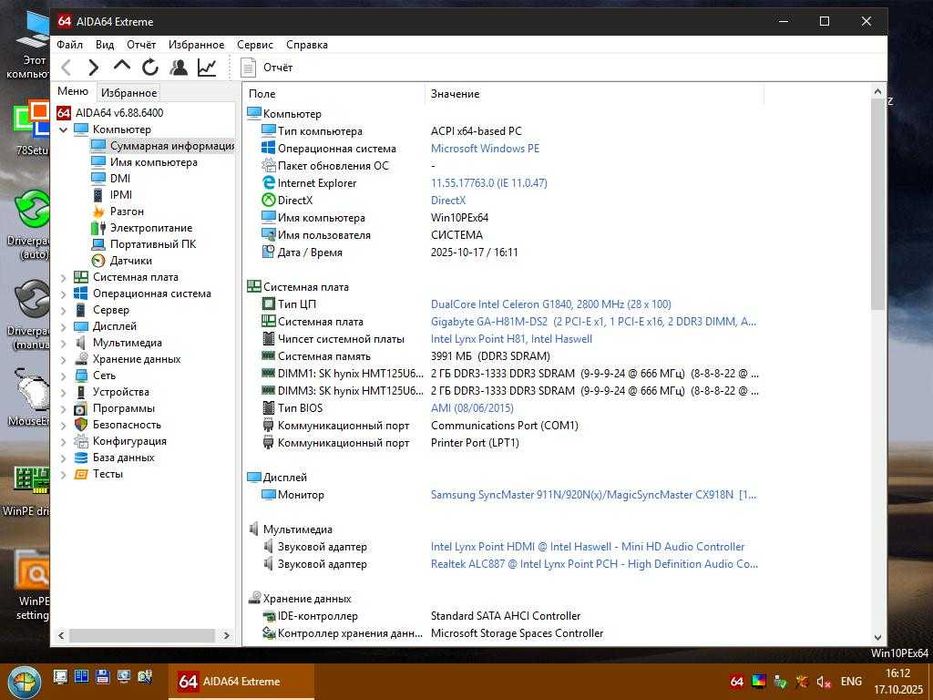
Task: Expand the Сеть tree node
Action: pyautogui.click(x=64, y=376)
